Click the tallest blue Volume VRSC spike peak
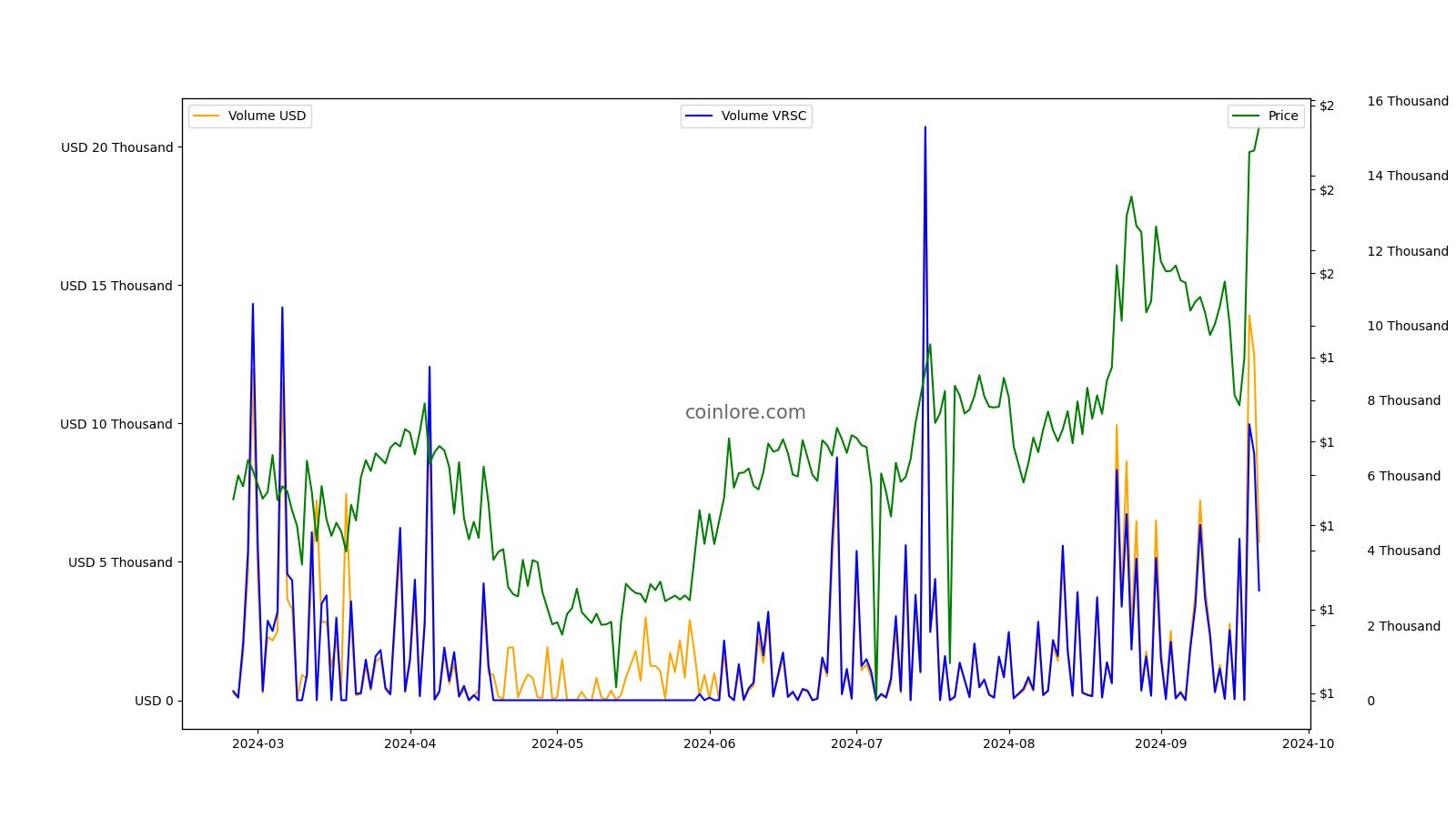 click(925, 127)
